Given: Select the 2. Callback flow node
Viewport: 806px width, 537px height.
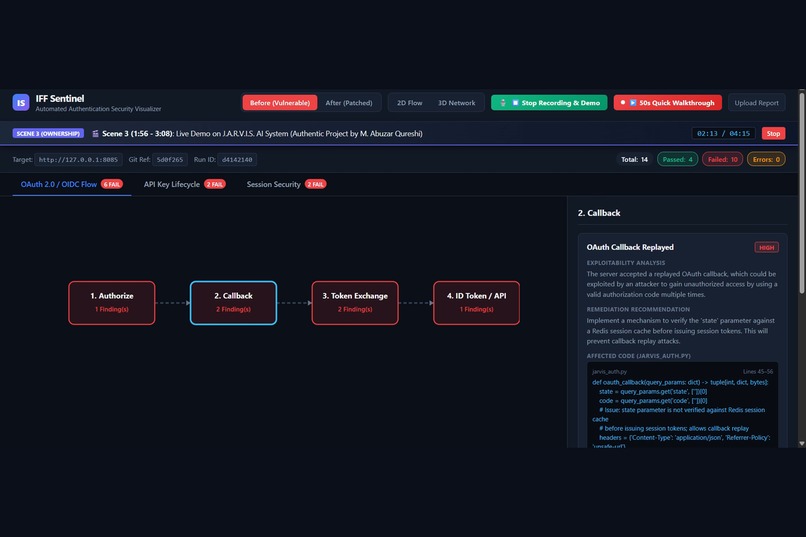Looking at the screenshot, I should pos(233,303).
